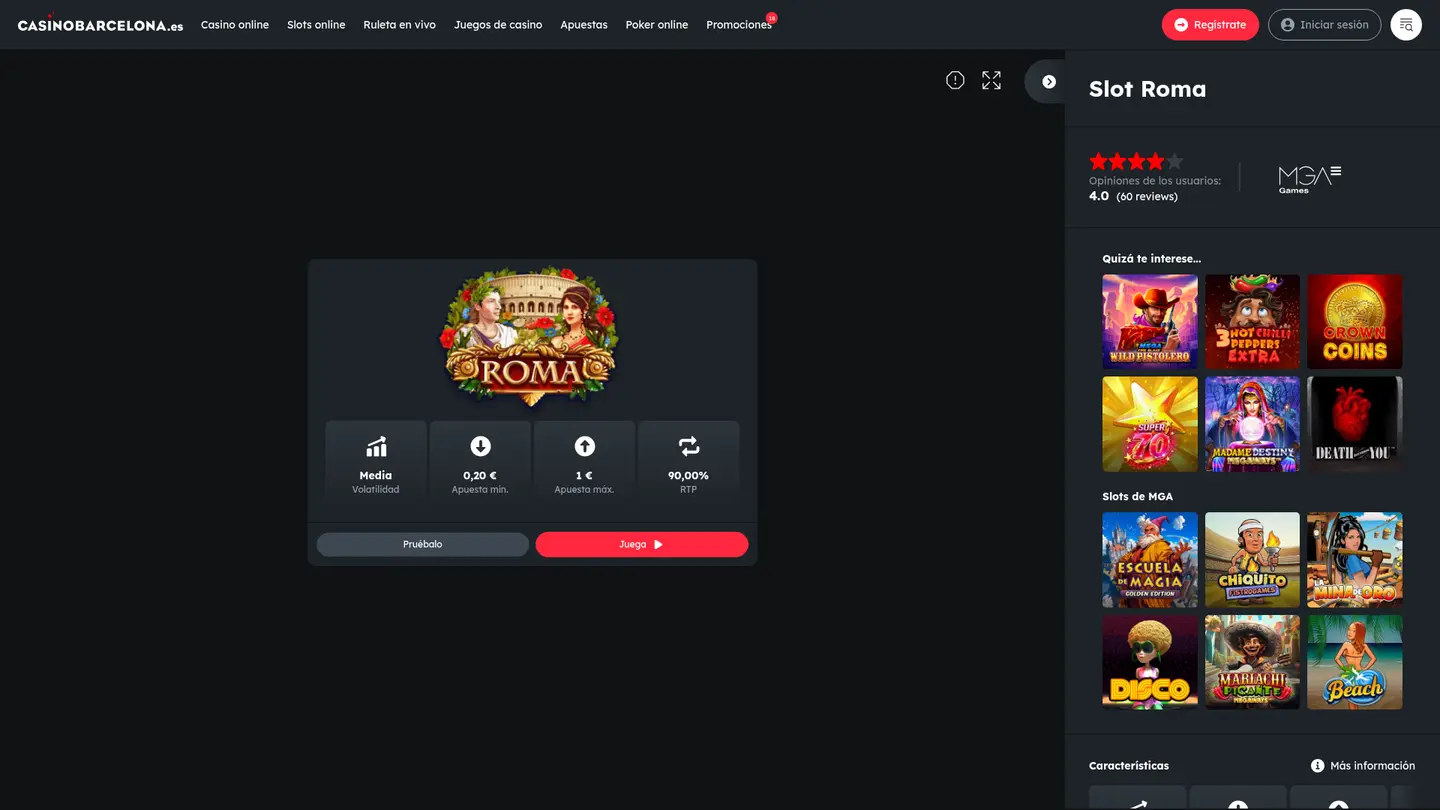1440x810 pixels.
Task: Go to Ruleta en vivo
Action: point(400,25)
